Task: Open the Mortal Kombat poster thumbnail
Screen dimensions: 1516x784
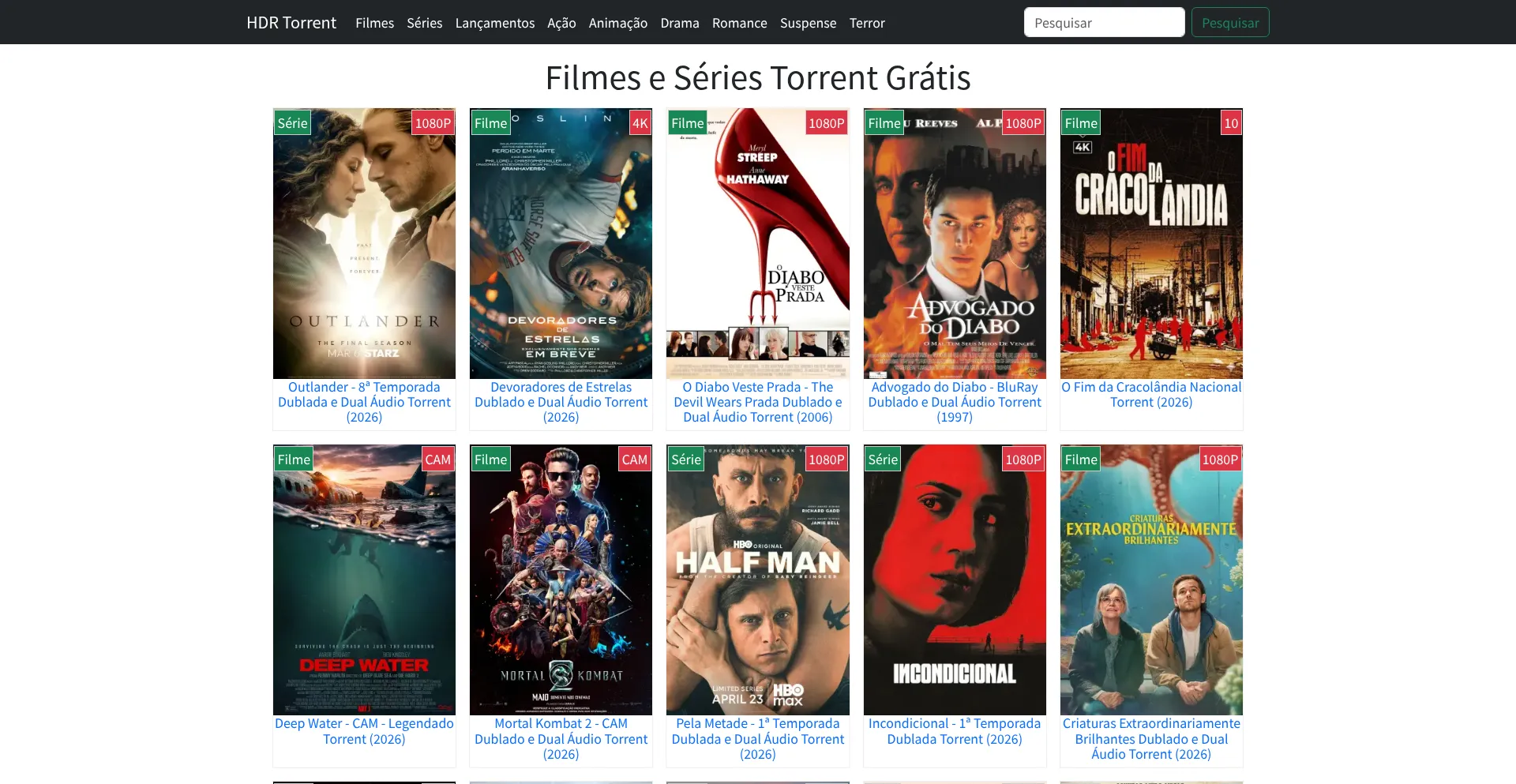Action: click(561, 580)
